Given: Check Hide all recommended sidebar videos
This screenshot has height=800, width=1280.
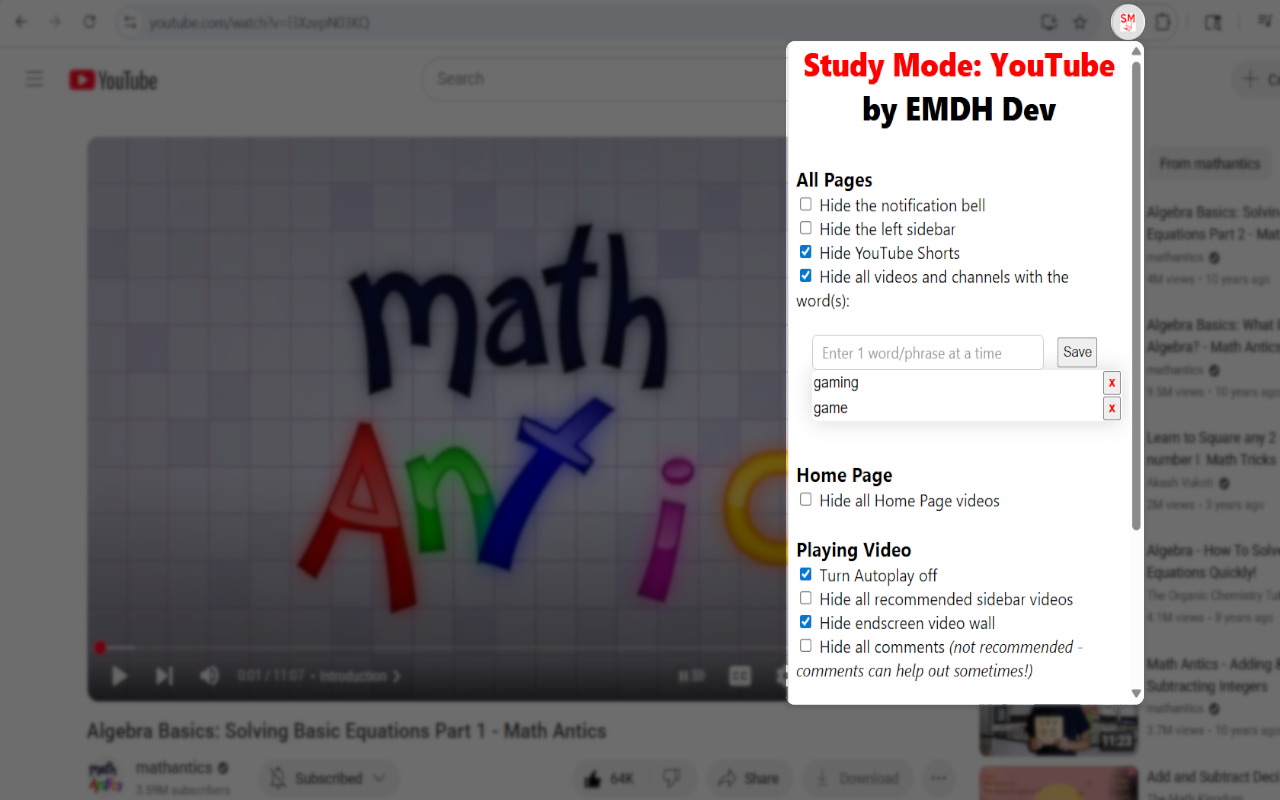Looking at the screenshot, I should pos(805,597).
